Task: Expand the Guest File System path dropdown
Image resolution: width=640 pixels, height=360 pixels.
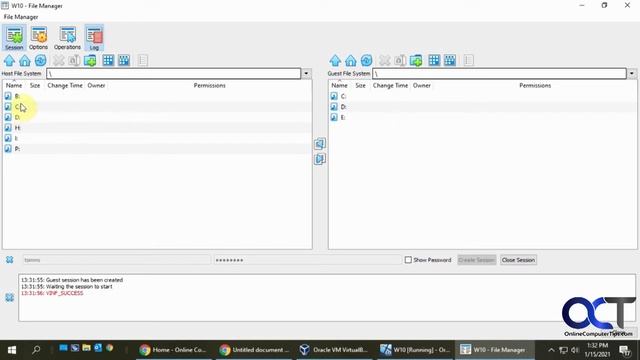Action: point(632,73)
